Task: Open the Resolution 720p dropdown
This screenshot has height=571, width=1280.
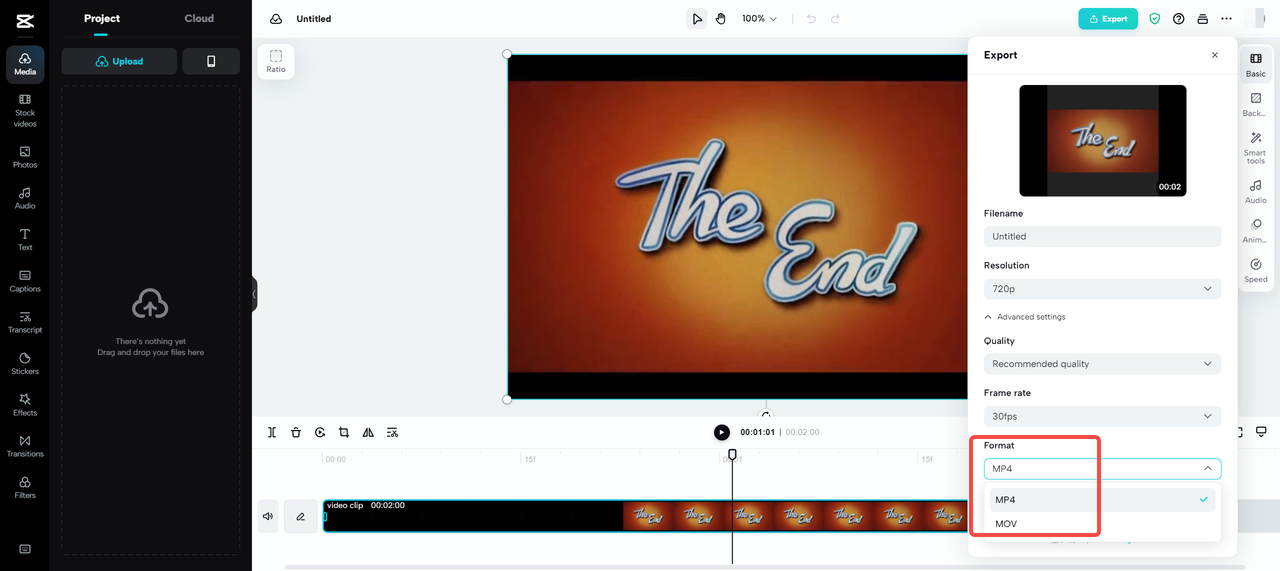Action: pos(1102,288)
